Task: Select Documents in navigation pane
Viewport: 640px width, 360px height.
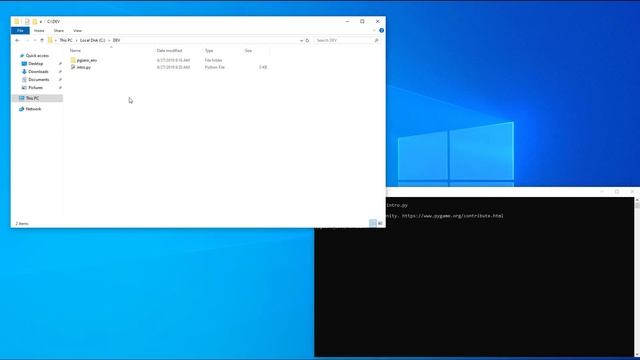Action: pyautogui.click(x=39, y=80)
